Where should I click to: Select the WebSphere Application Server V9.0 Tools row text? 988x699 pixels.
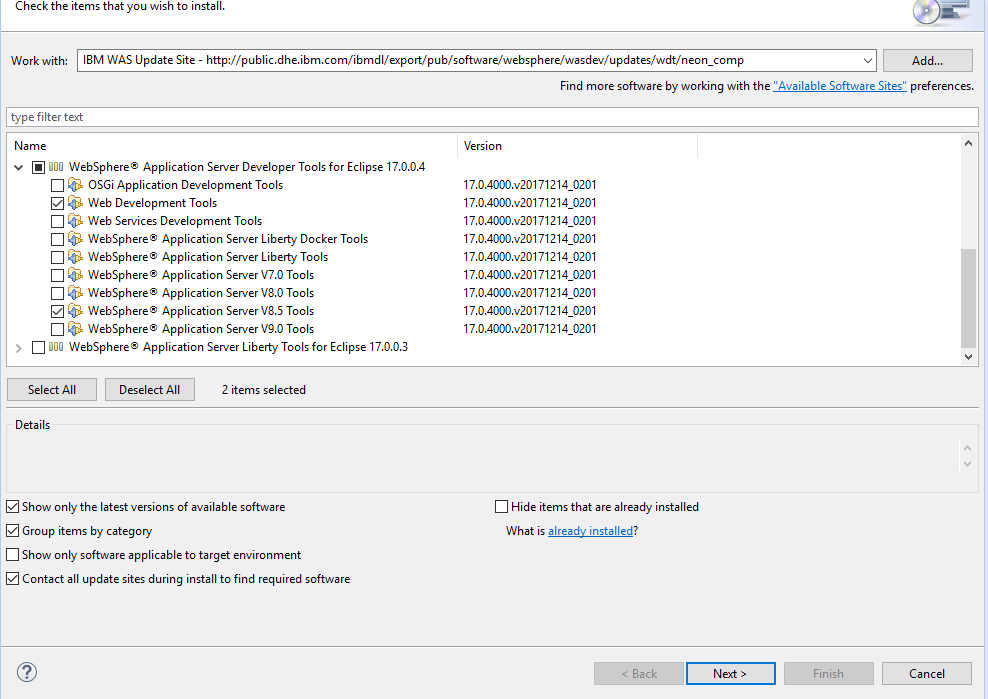click(x=201, y=328)
